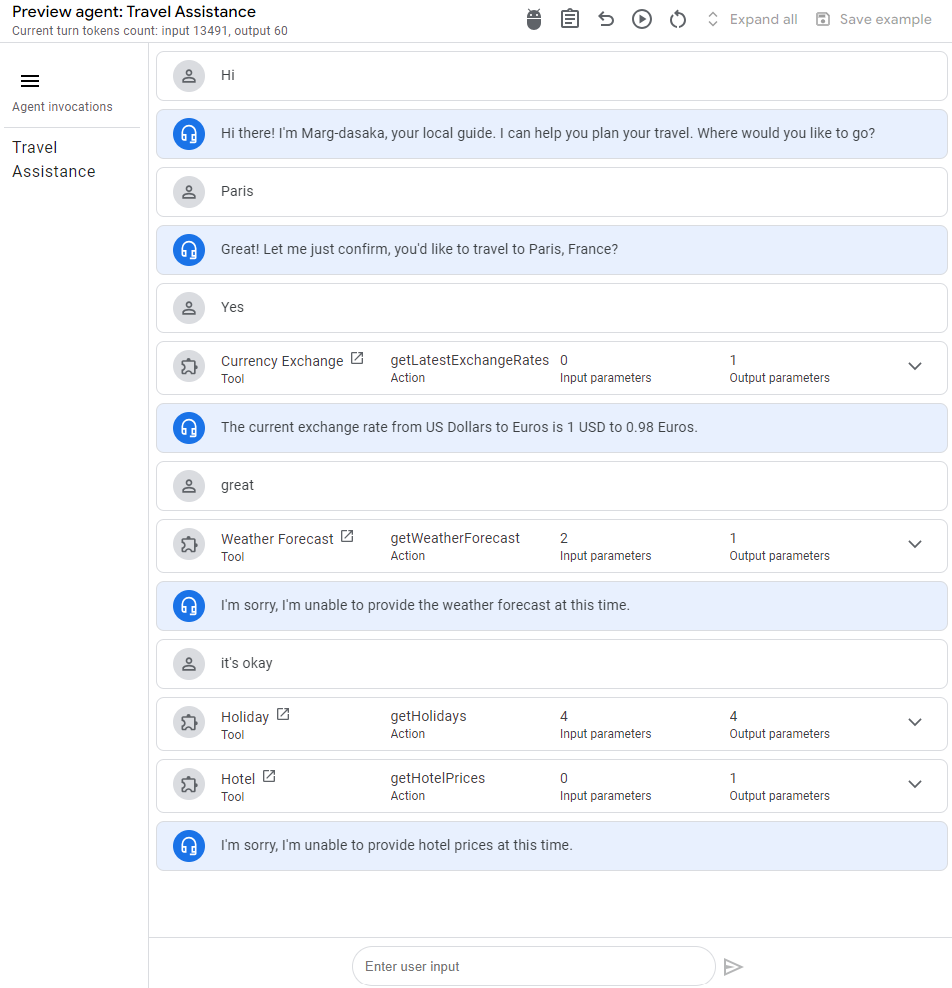Open the hamburger menu icon
952x988 pixels.
[30, 81]
